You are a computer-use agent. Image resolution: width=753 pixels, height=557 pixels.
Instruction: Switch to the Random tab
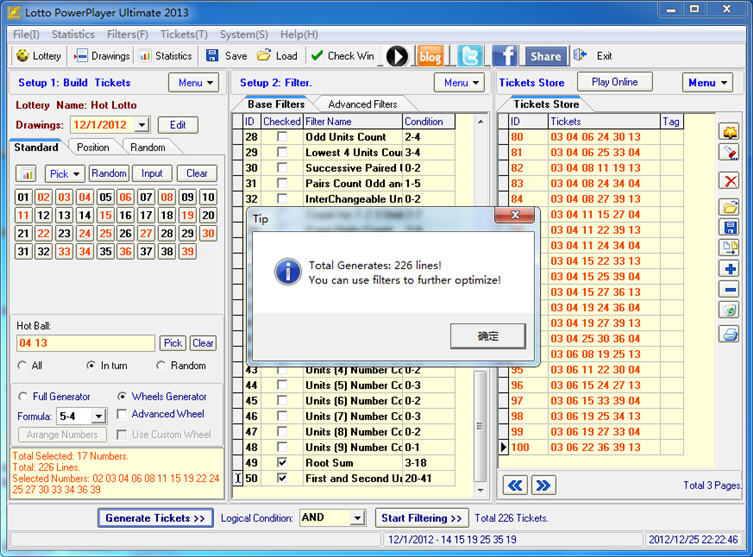(x=147, y=147)
